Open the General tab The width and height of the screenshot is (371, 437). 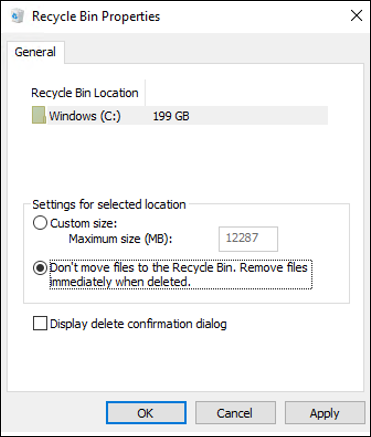[x=35, y=52]
